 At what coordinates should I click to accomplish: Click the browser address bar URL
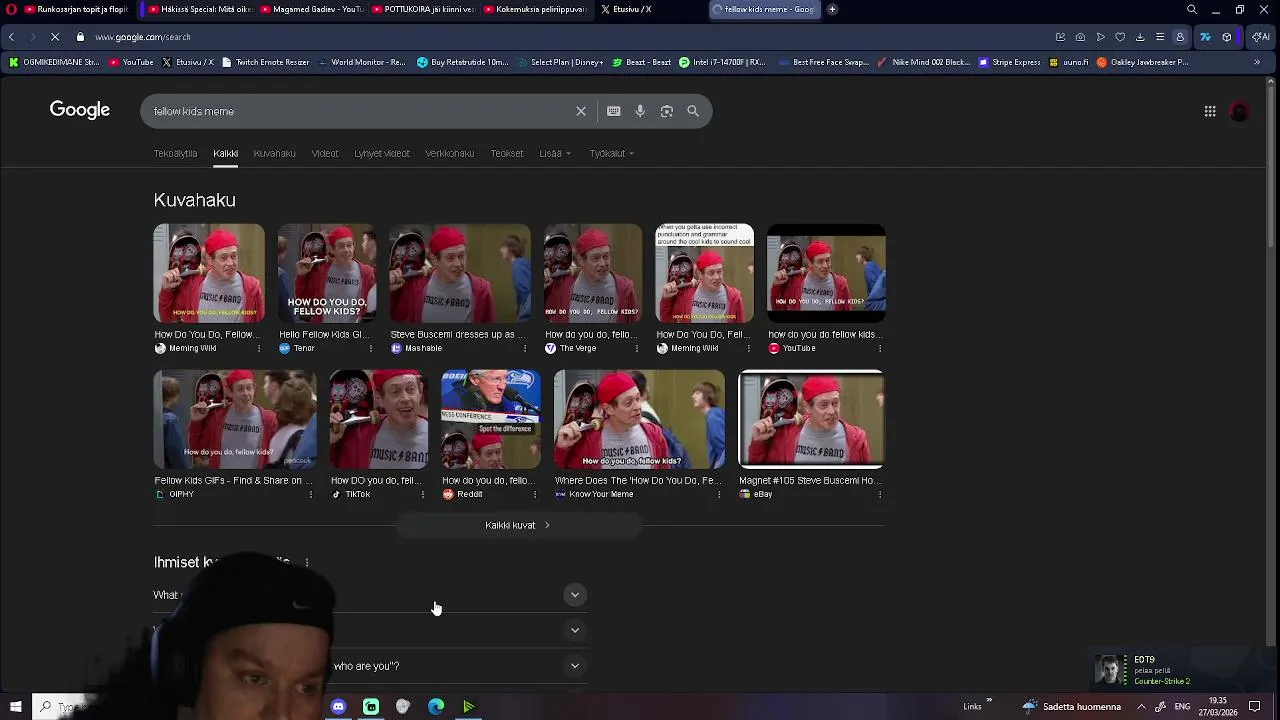pyautogui.click(x=143, y=37)
